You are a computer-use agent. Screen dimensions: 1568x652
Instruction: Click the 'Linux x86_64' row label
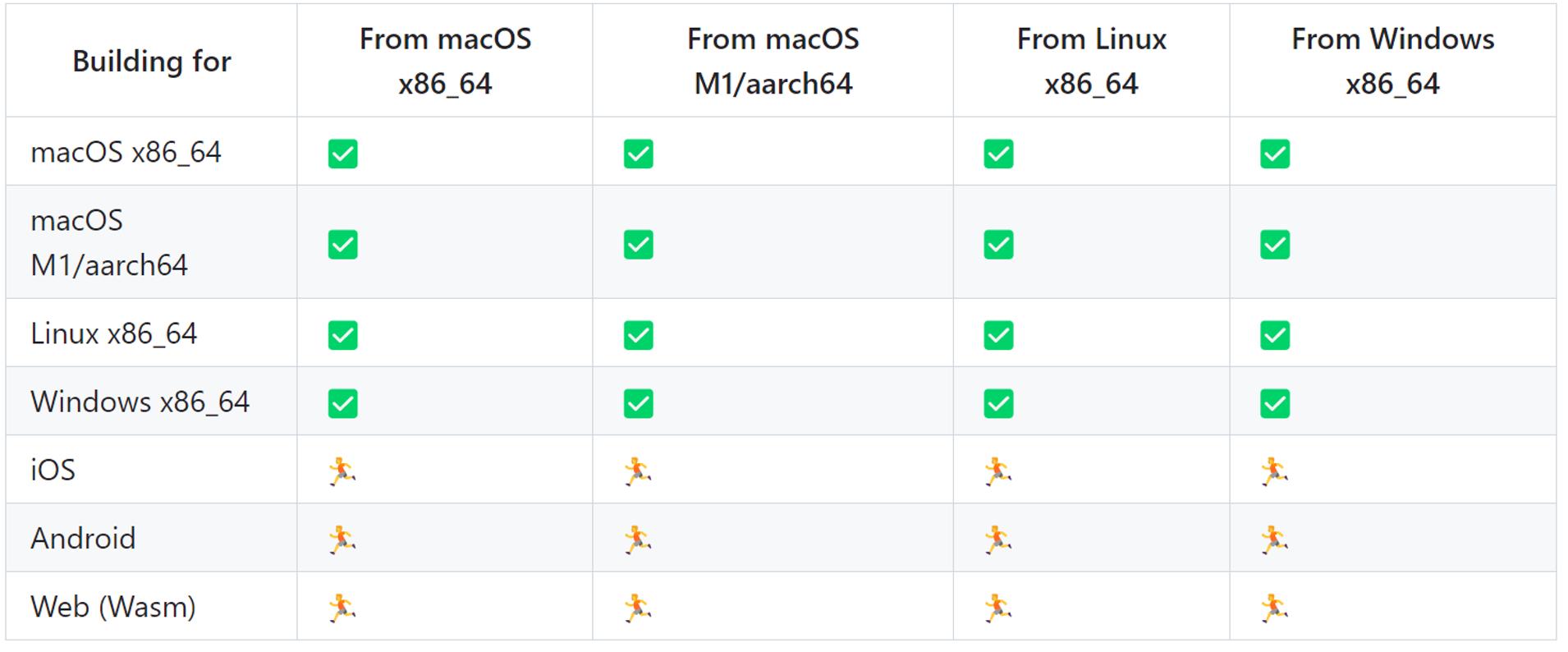coord(113,334)
